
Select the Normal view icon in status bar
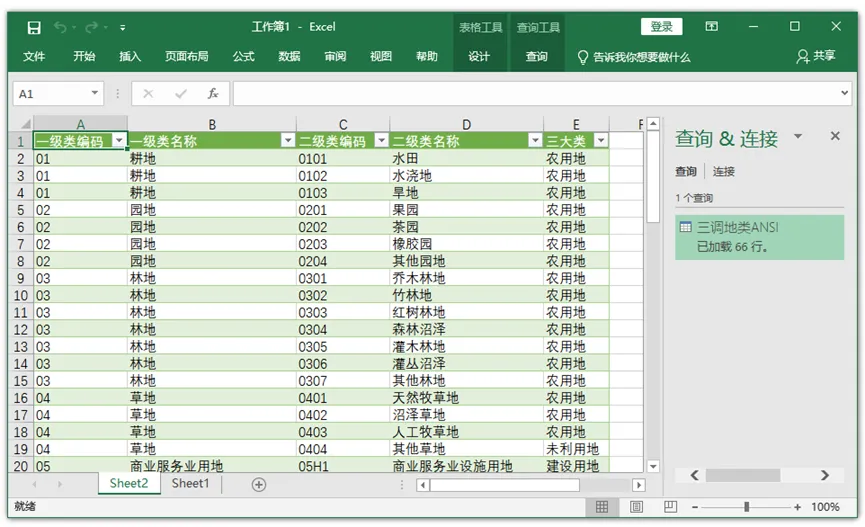[x=602, y=507]
